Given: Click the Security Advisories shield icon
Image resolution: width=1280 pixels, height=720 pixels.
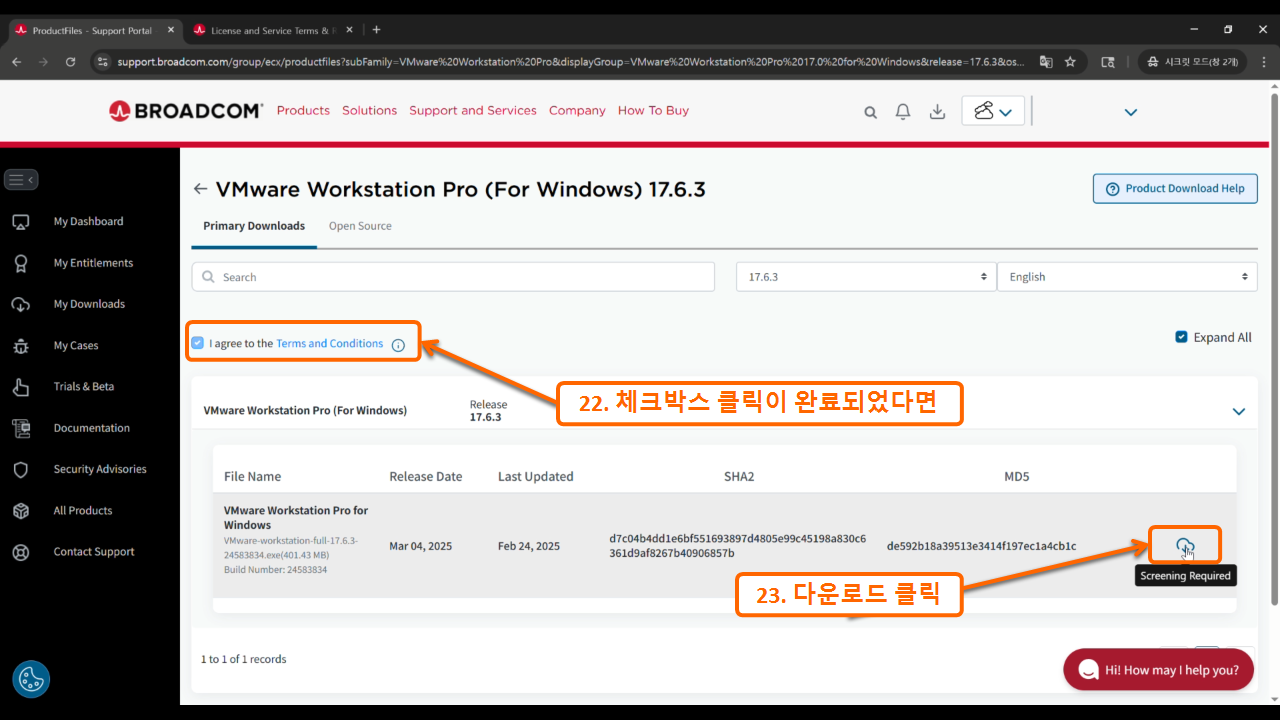Looking at the screenshot, I should click(x=20, y=470).
